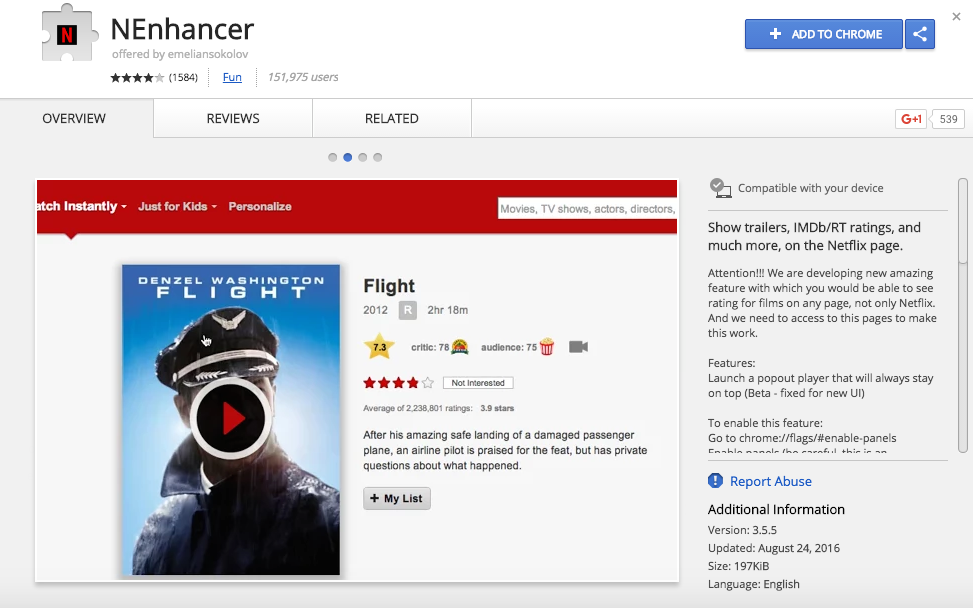Screen dimensions: 973x608
Task: Click the Report Abuse exclamation icon
Action: pyautogui.click(x=715, y=481)
